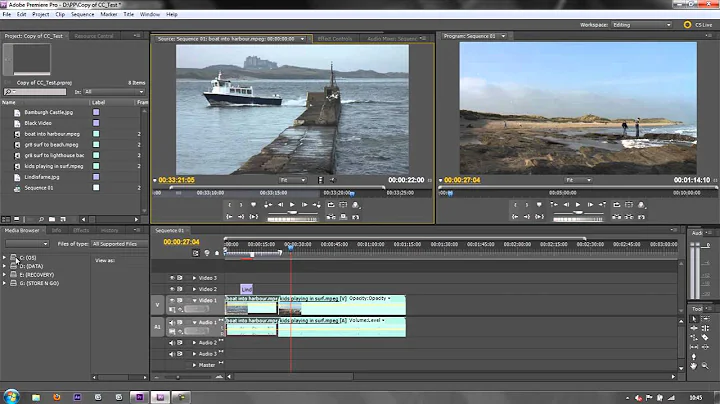Click Lift button in Program monitor
The width and height of the screenshot is (720, 404).
617,217
